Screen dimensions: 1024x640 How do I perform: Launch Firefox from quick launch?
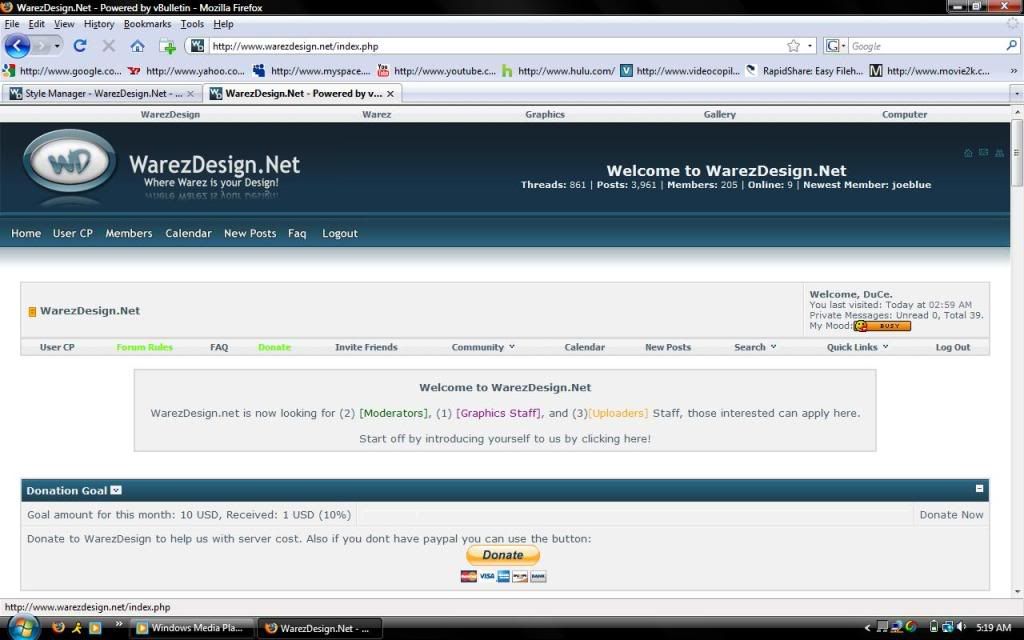point(58,628)
